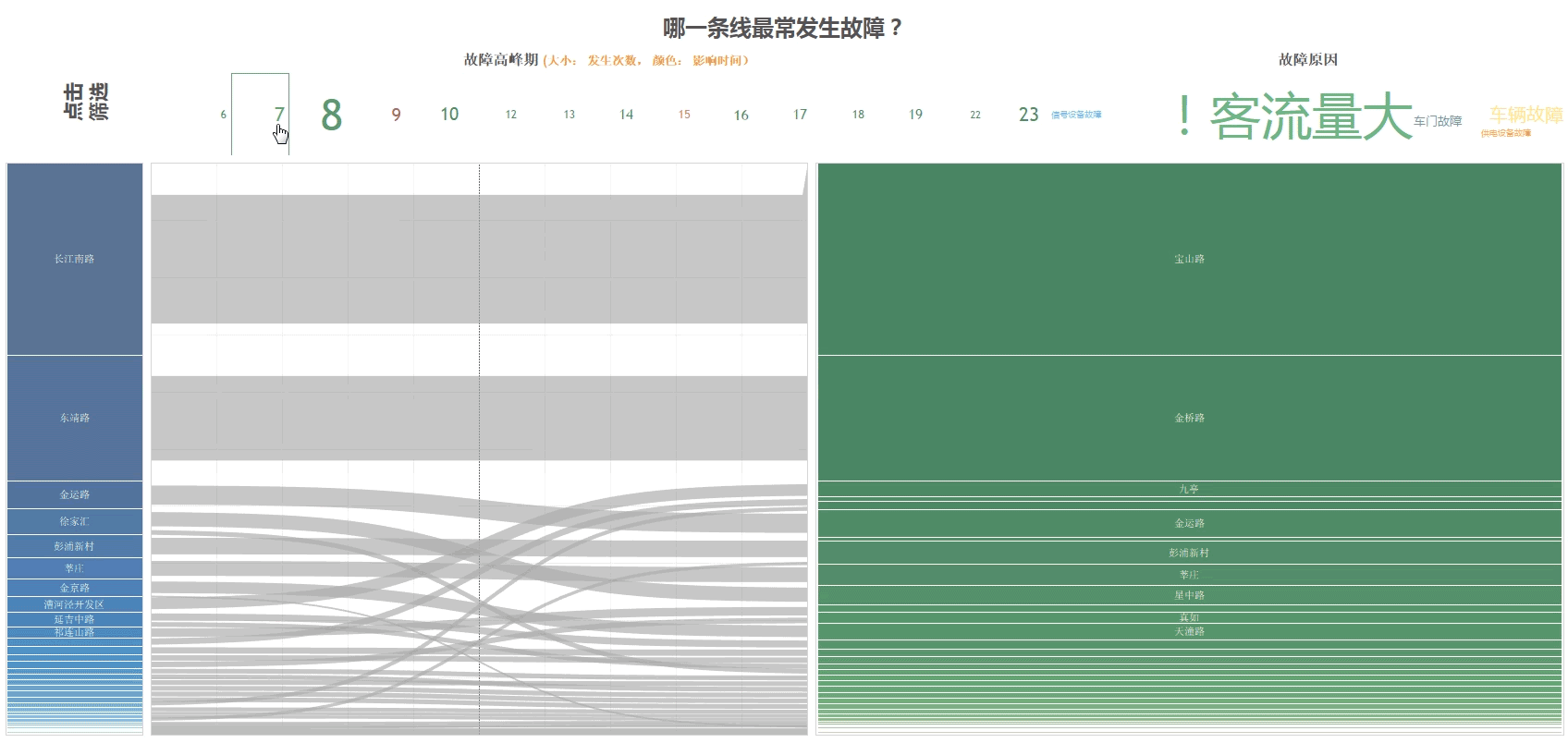Click 延吉中路 in the blue station list
Screen dimensions: 1568x743
tap(74, 619)
